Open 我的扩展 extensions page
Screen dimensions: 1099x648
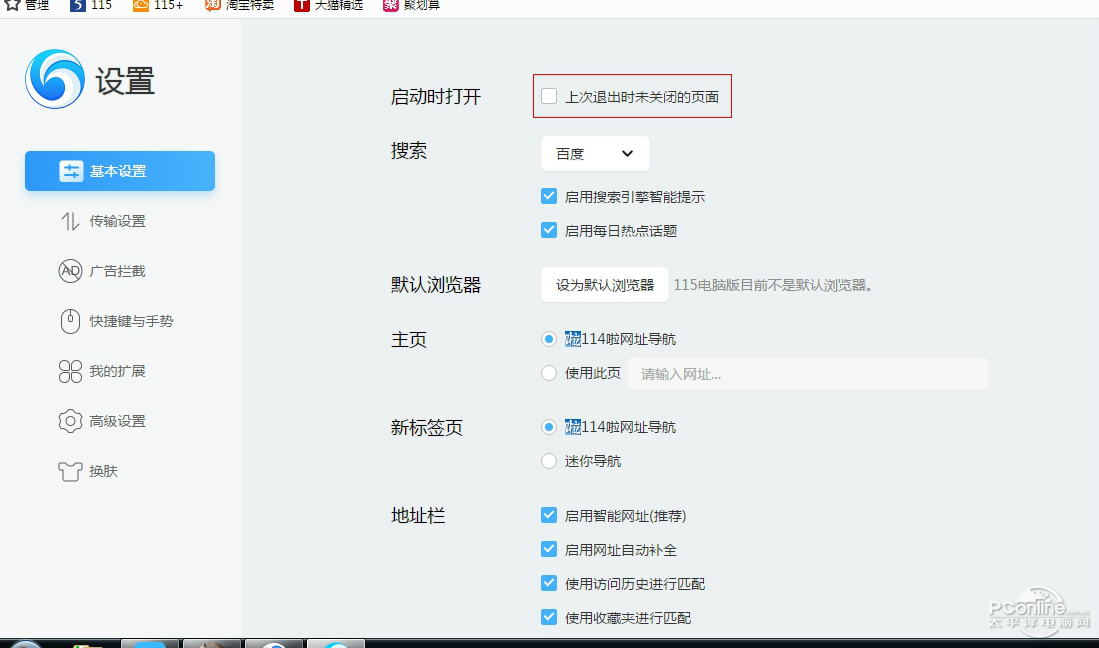[102, 371]
